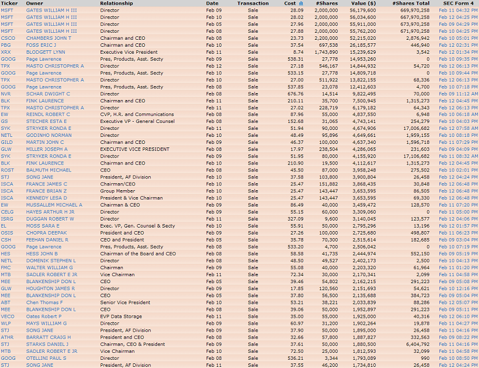View owner CHOPRA DEEPAK
Viewport: 479px width, 368px height.
point(46,233)
